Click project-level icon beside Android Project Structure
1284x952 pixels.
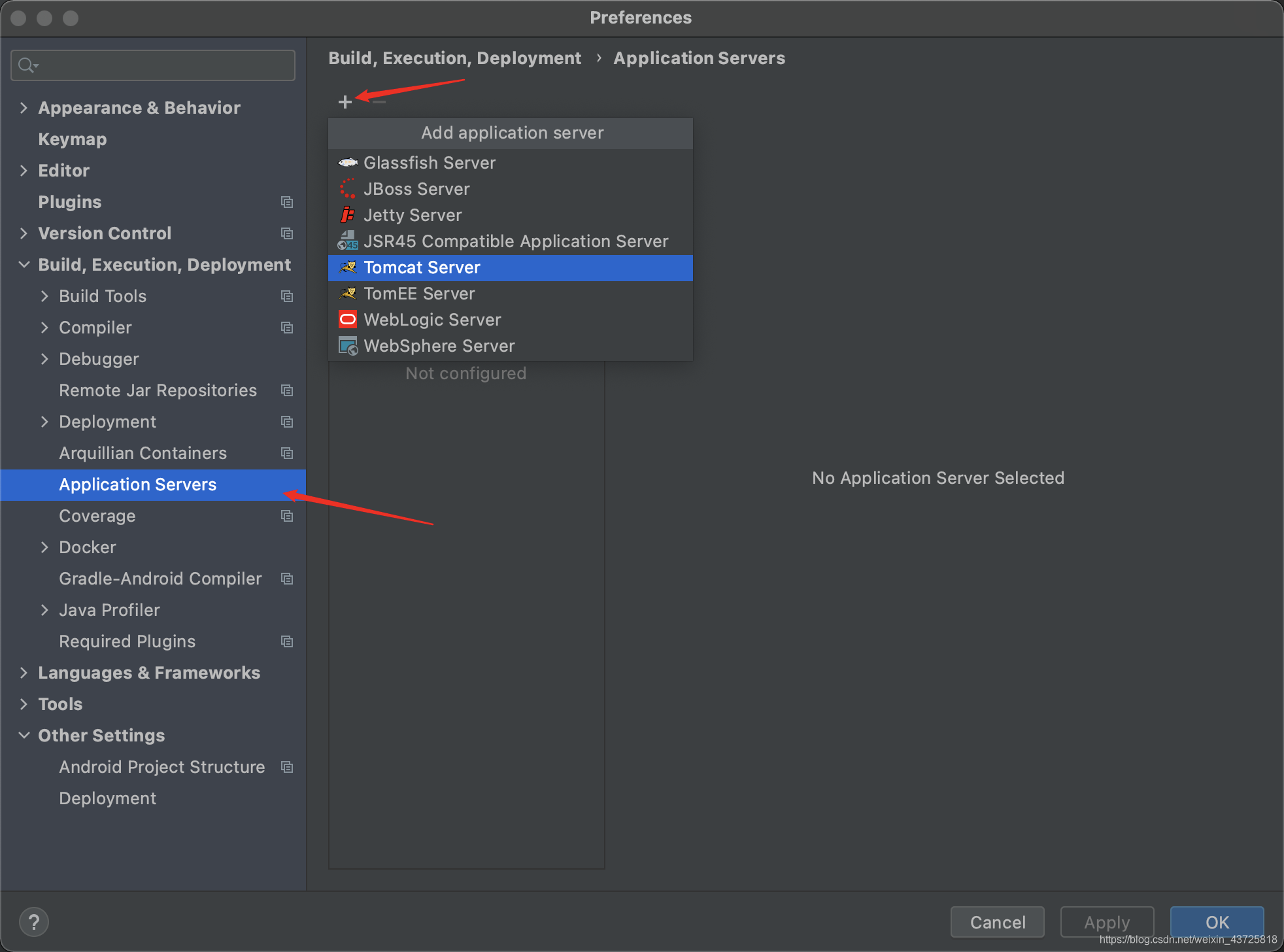click(x=287, y=767)
